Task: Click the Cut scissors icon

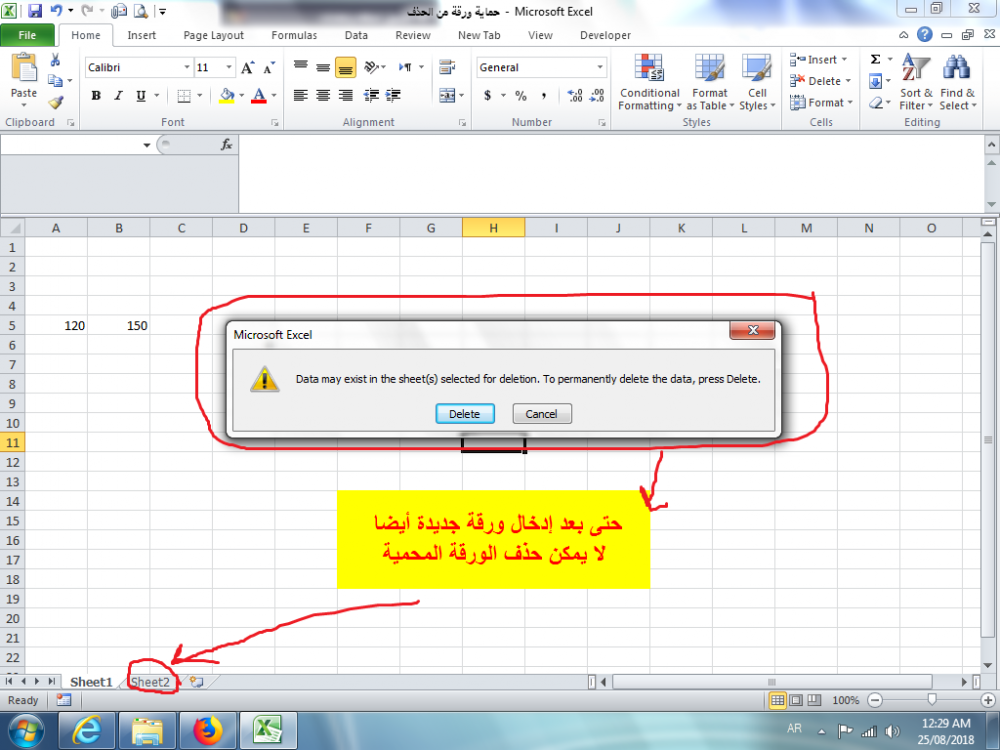Action: point(55,60)
